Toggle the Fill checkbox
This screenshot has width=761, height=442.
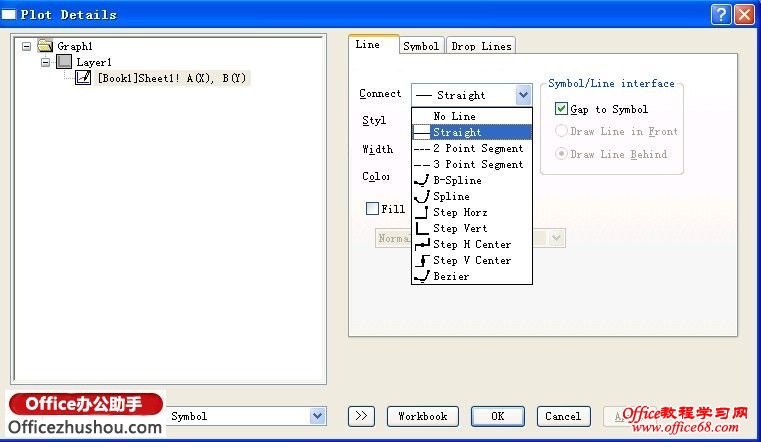pos(372,209)
